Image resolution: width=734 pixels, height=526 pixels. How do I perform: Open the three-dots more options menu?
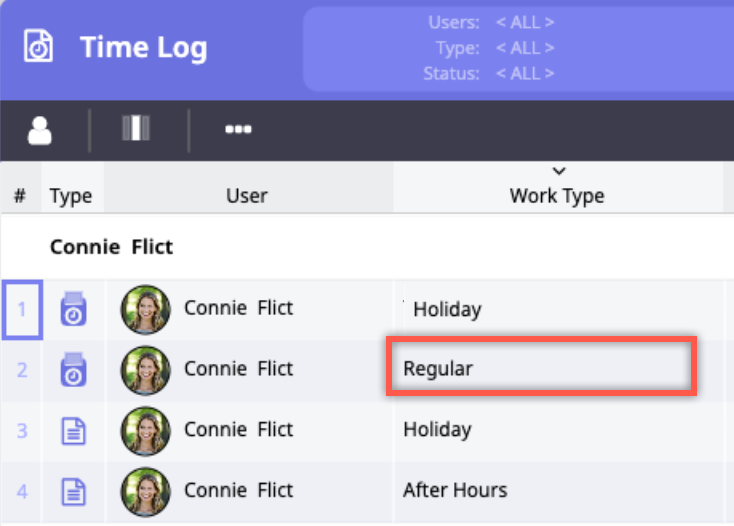coord(238,130)
